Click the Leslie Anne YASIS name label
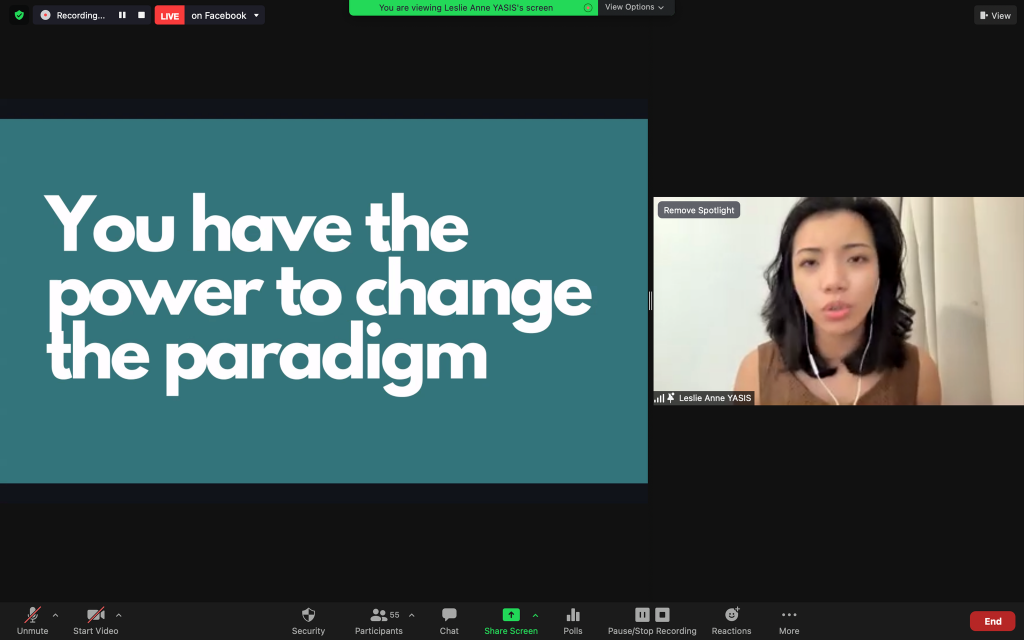Viewport: 1024px width, 640px height. pyautogui.click(x=715, y=398)
